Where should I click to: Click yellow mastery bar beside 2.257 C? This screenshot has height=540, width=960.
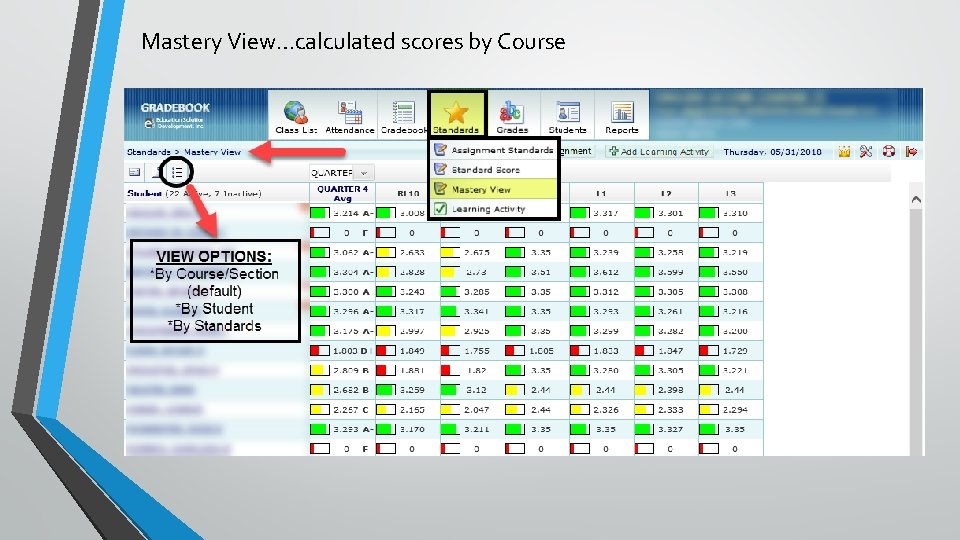pos(320,410)
